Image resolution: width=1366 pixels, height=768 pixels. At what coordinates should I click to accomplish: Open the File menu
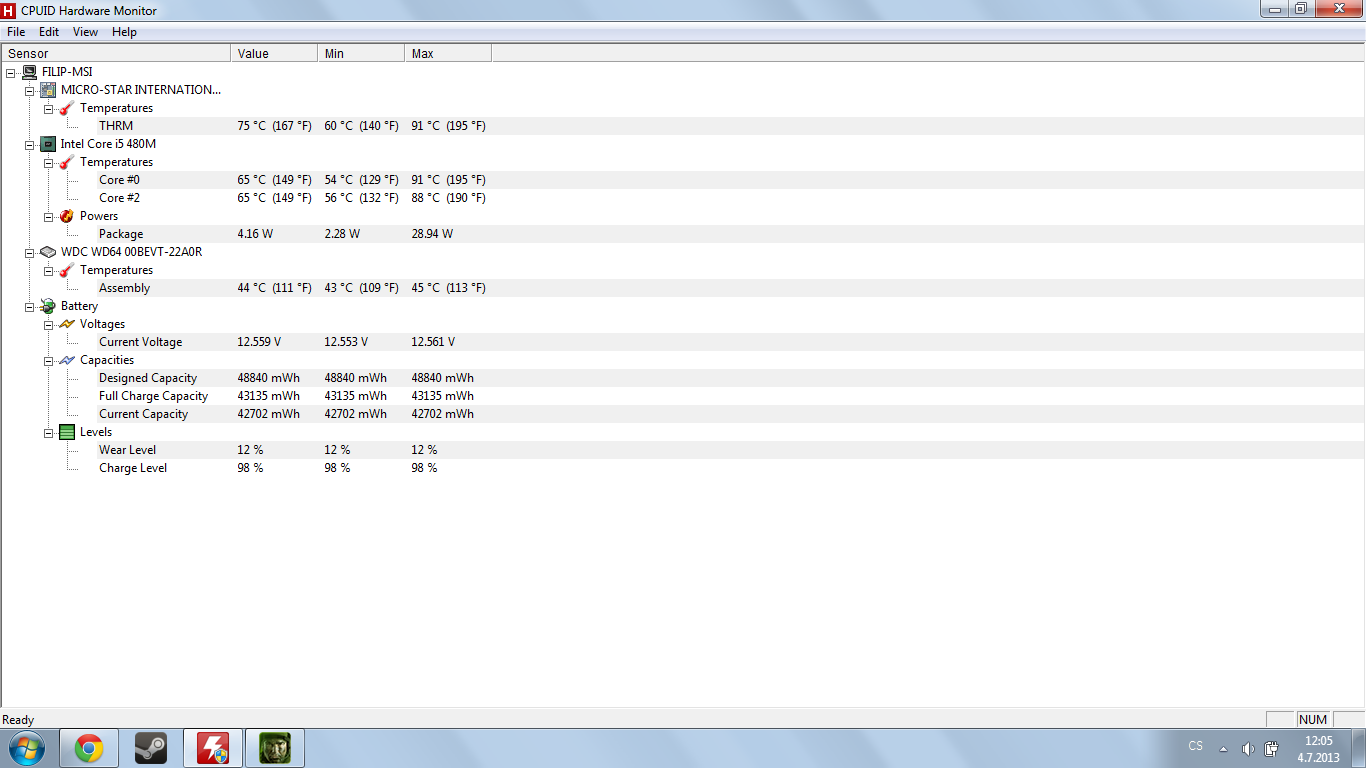16,32
